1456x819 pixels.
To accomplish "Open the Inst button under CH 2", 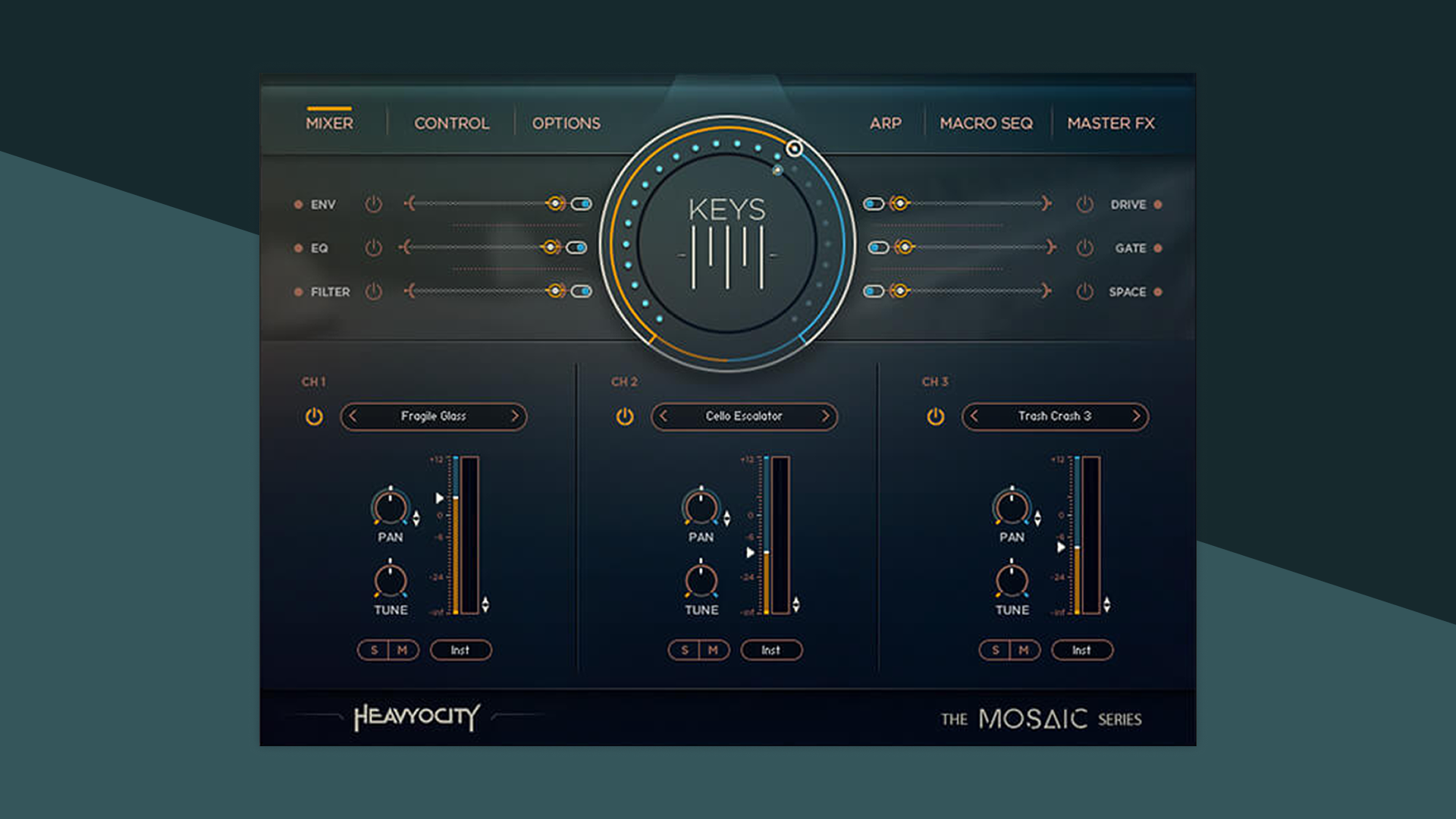I will pos(771,650).
